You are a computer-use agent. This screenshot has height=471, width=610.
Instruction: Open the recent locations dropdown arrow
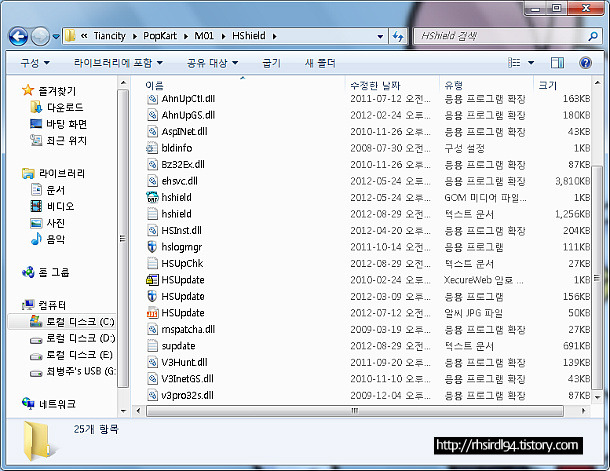tap(56, 37)
